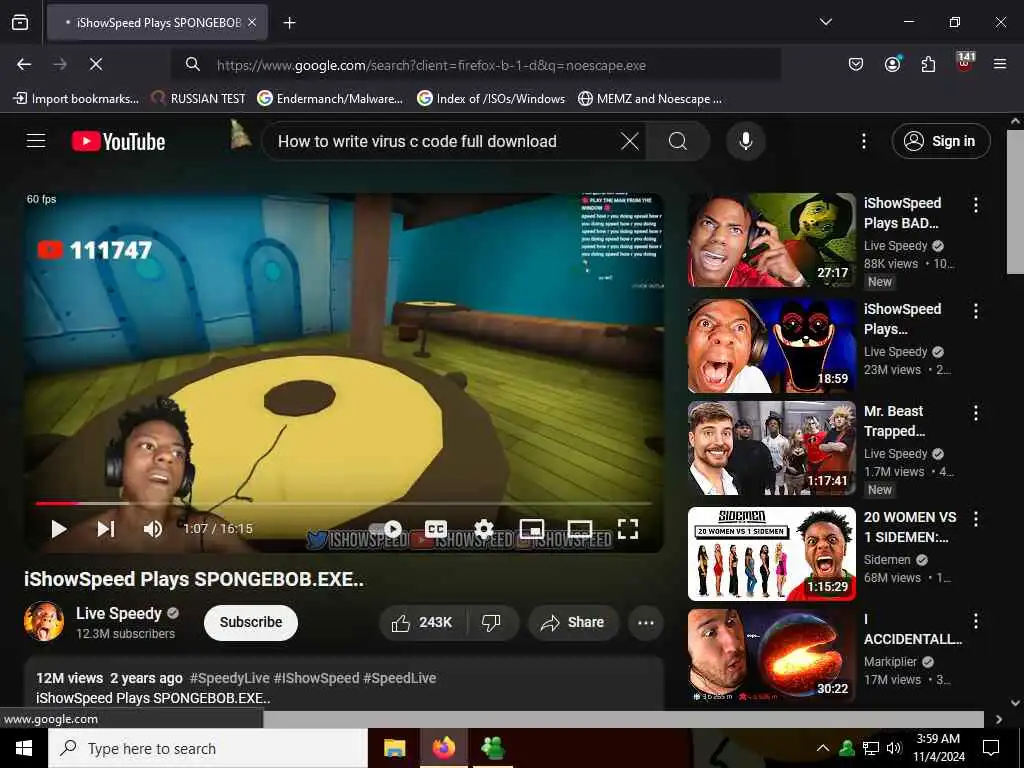
Task: Open the Index of /ISOs/Windows bookmark
Action: [491, 99]
